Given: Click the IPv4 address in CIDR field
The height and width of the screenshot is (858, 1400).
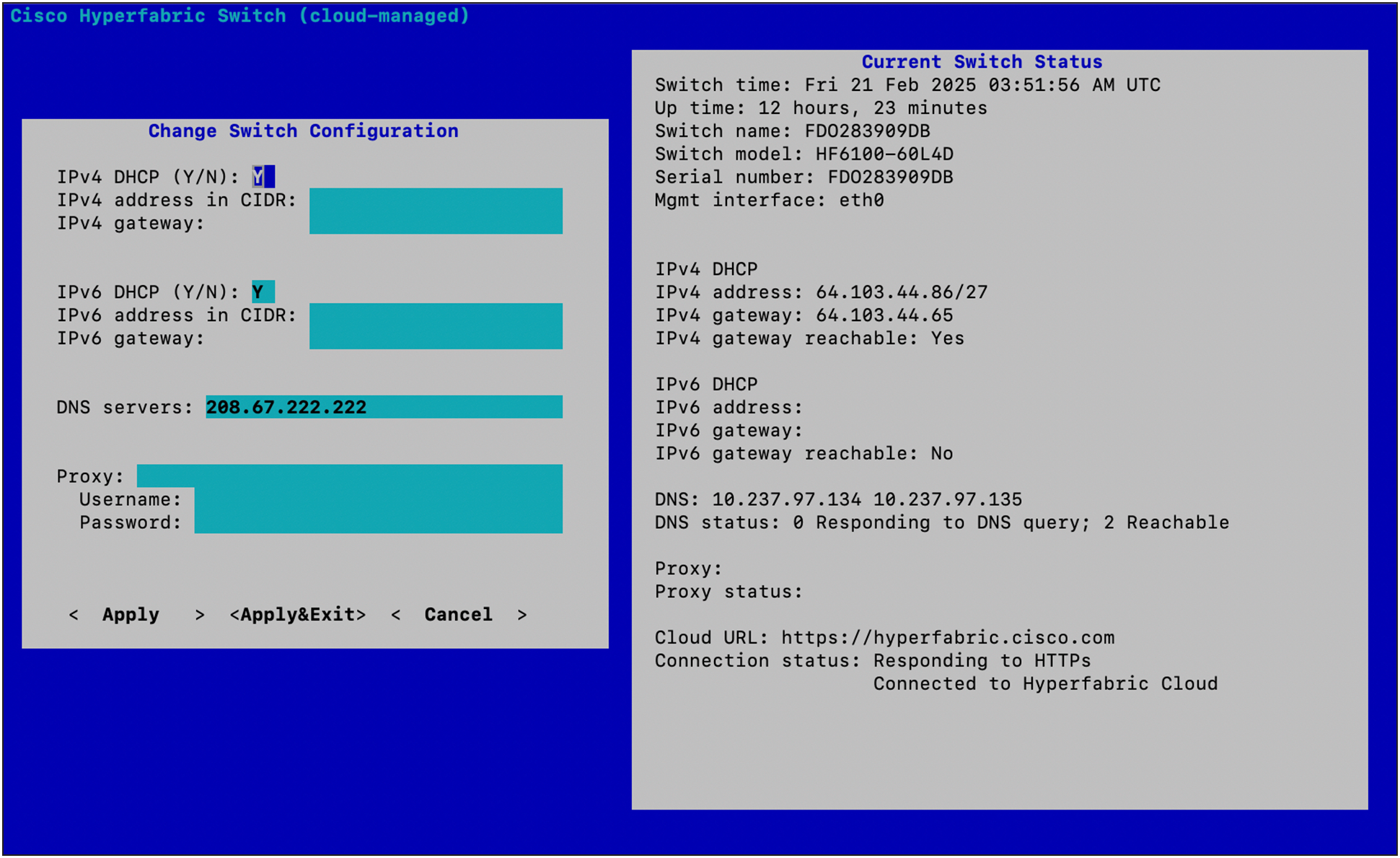Looking at the screenshot, I should [436, 200].
